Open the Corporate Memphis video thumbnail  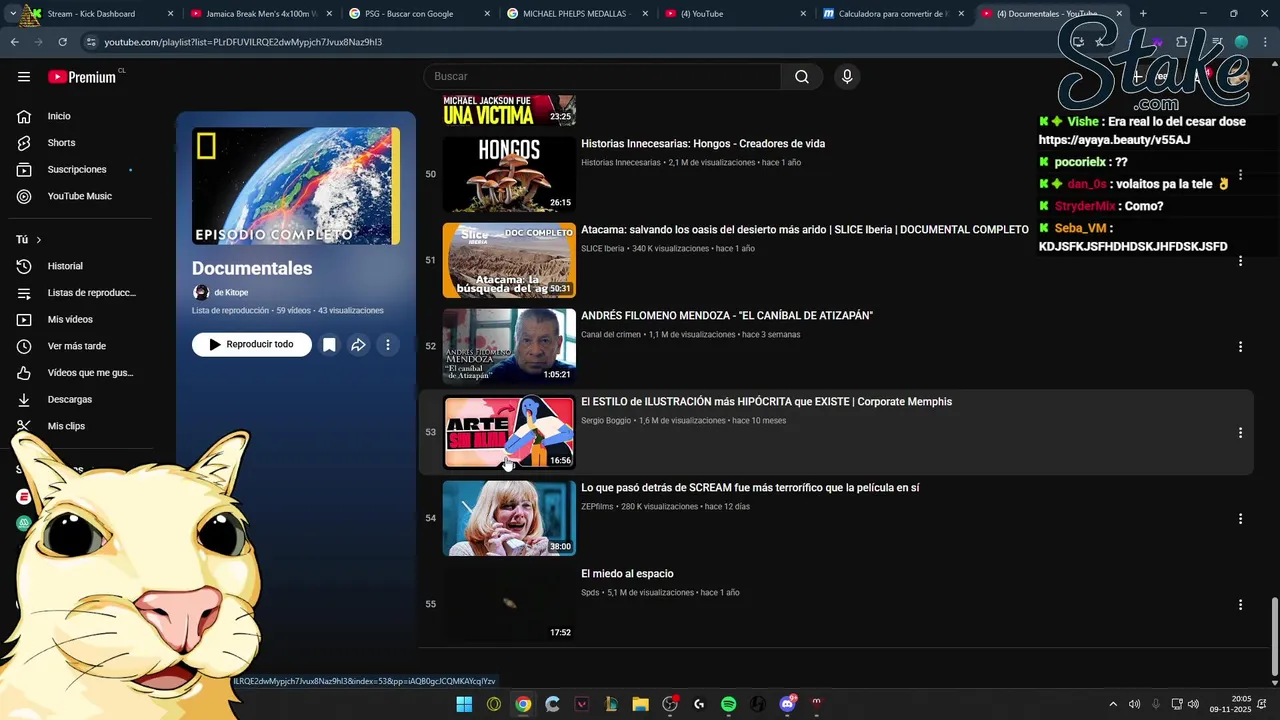pyautogui.click(x=509, y=432)
